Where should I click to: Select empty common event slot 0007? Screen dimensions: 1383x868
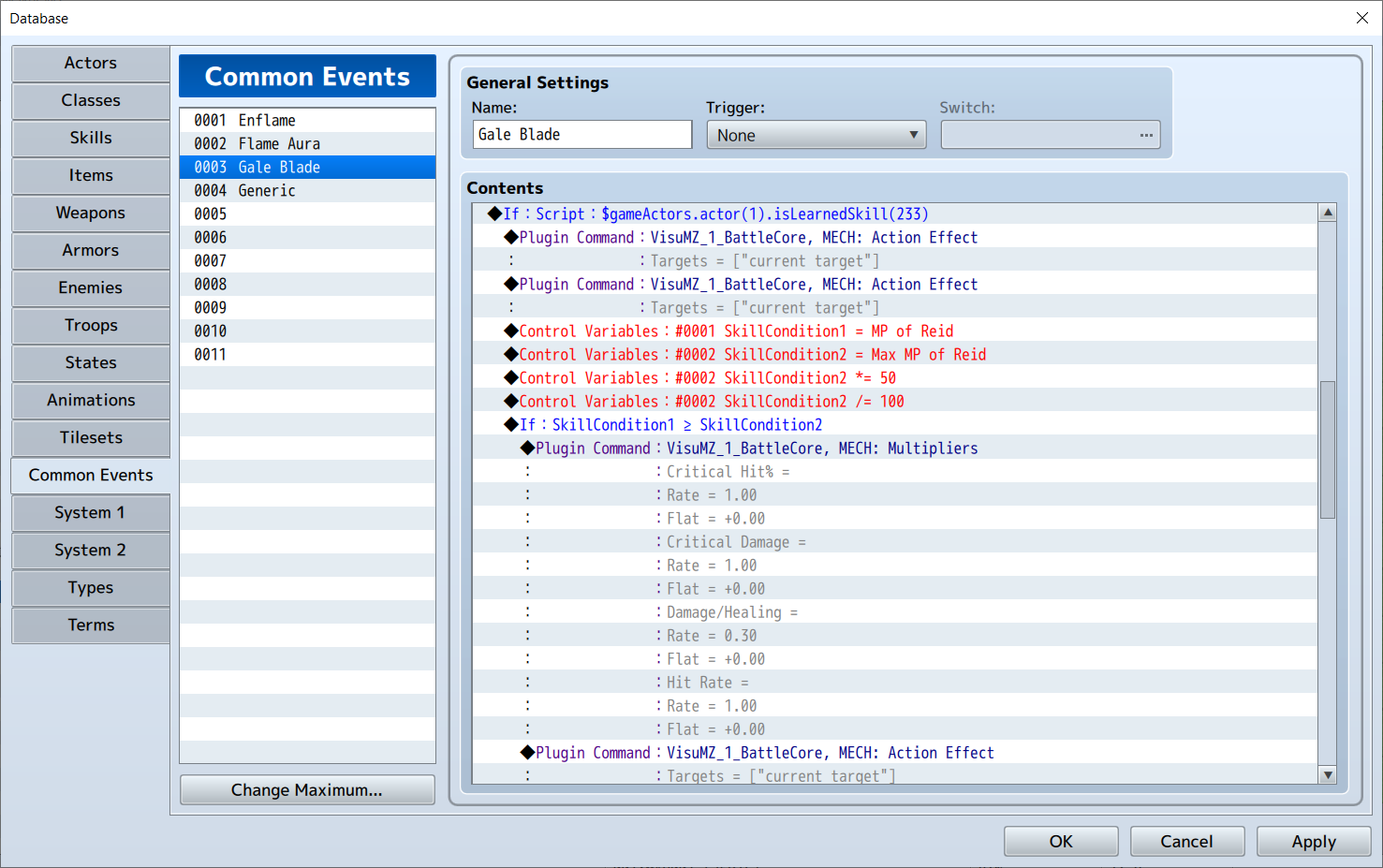pyautogui.click(x=307, y=261)
